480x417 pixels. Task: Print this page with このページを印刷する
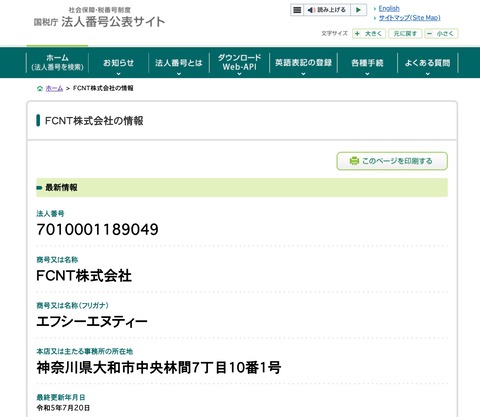tap(392, 161)
